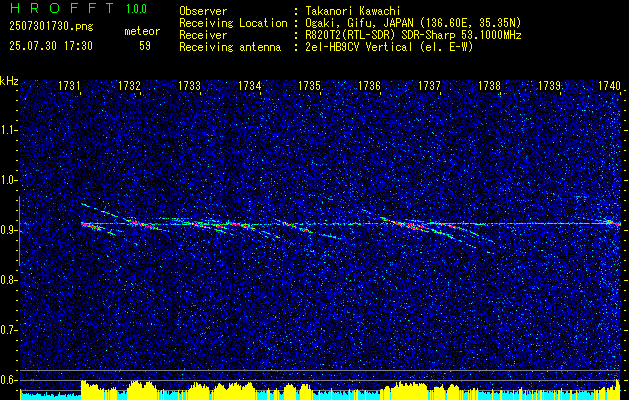Click the 1735 time marker
This screenshot has height=400, width=629.
coord(310,85)
